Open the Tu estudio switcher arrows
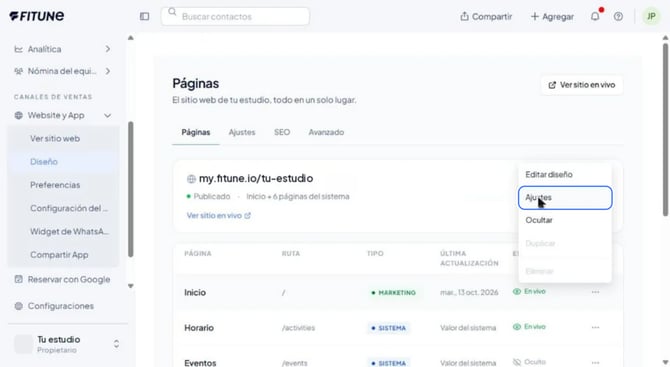 point(116,344)
